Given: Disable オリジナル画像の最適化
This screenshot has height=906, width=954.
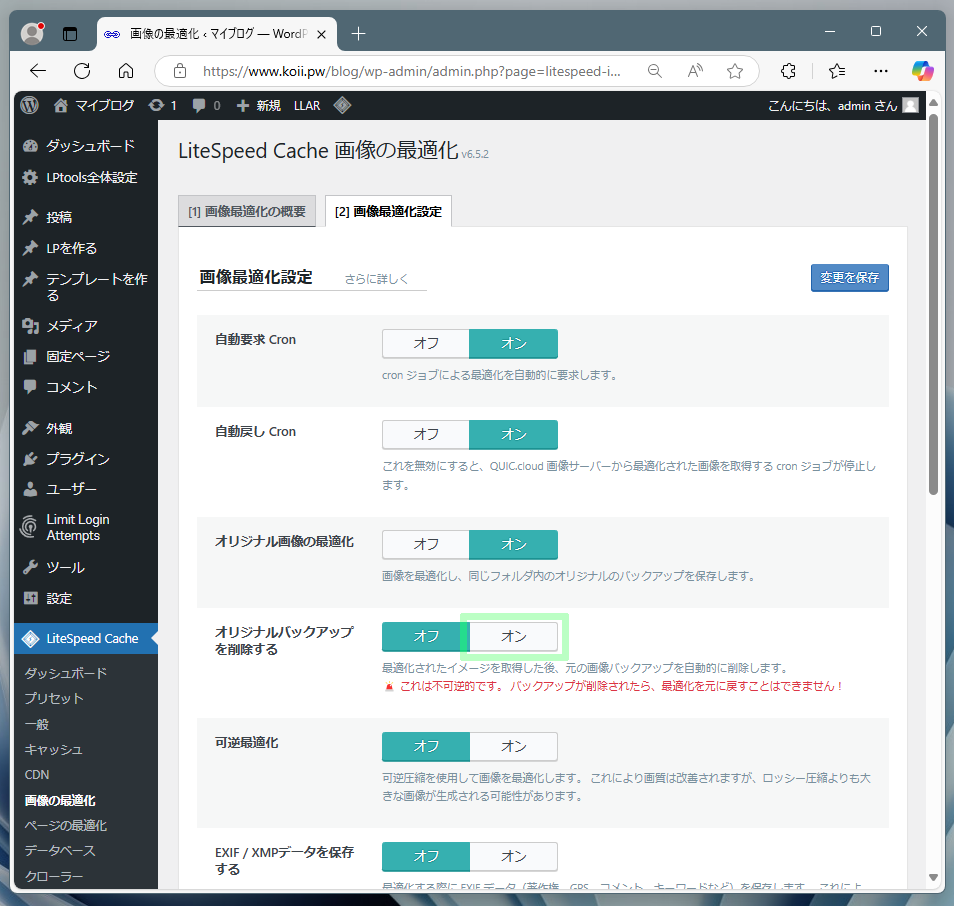Looking at the screenshot, I should (x=426, y=544).
